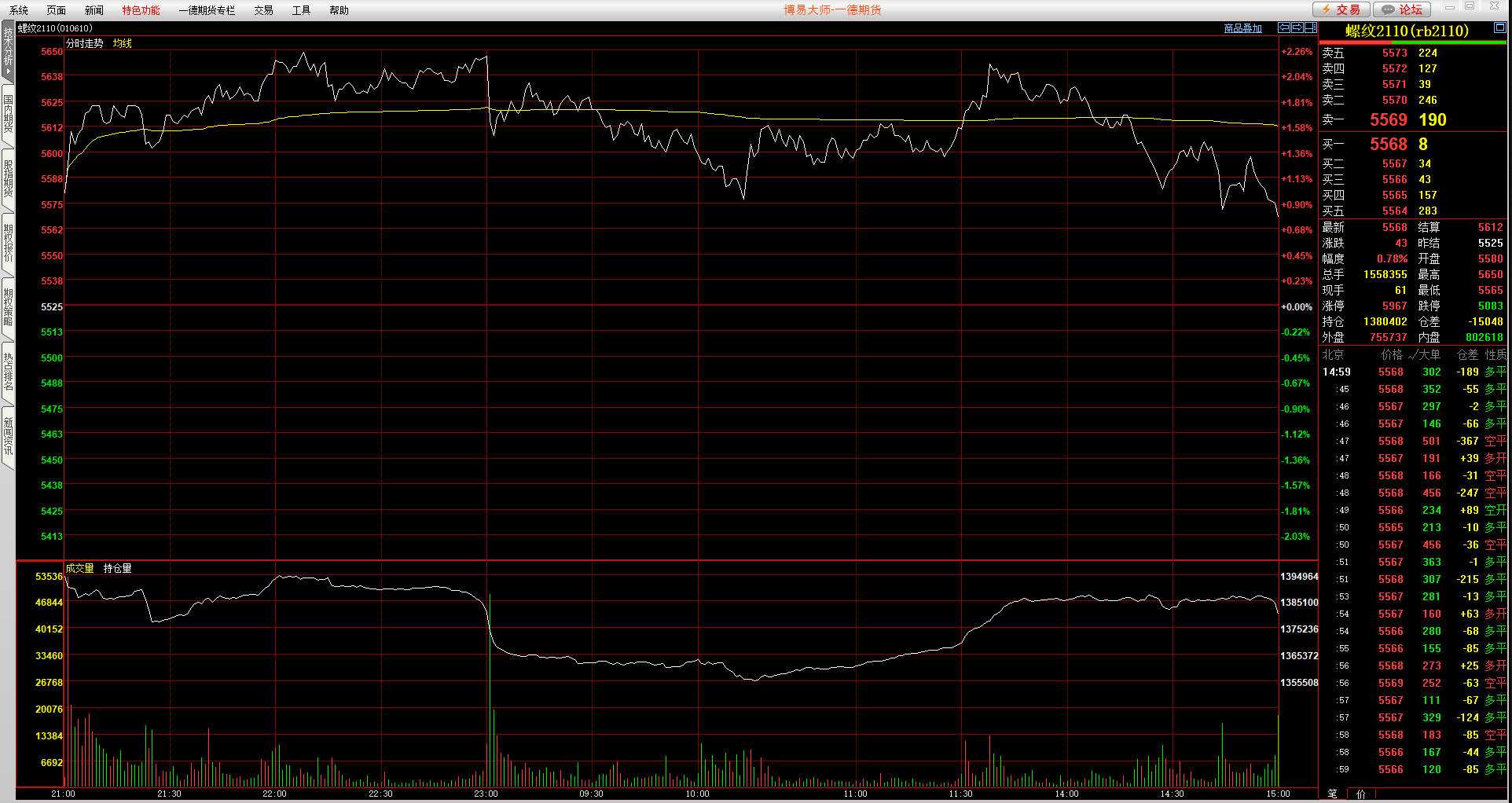Toggle the split-panel layout icon
Viewport: 1512px width, 803px height.
point(1310,27)
